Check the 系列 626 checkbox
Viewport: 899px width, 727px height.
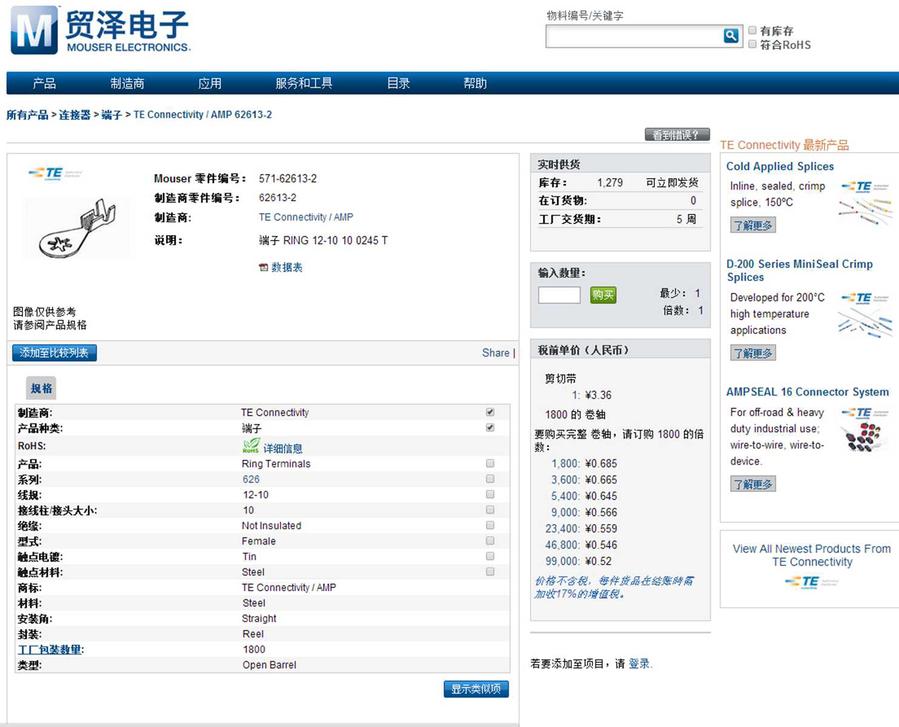point(490,478)
